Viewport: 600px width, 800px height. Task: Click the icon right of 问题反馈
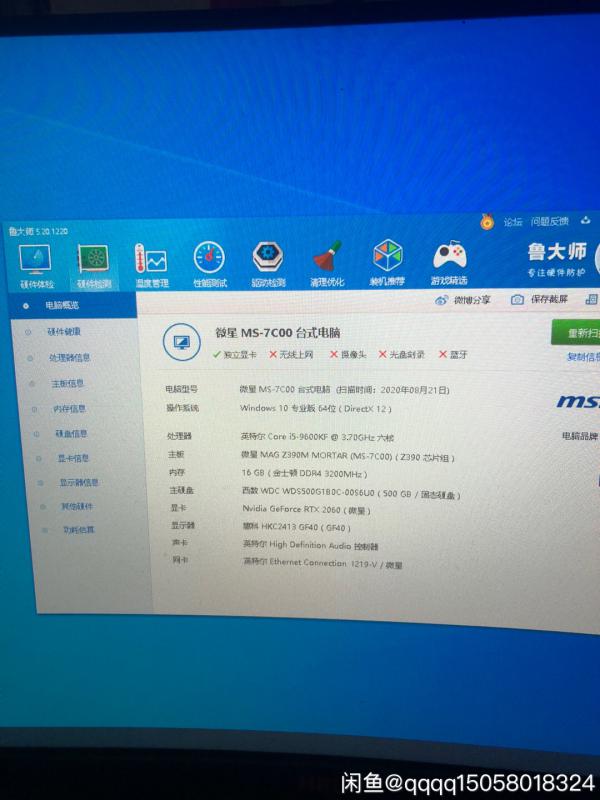tap(586, 220)
